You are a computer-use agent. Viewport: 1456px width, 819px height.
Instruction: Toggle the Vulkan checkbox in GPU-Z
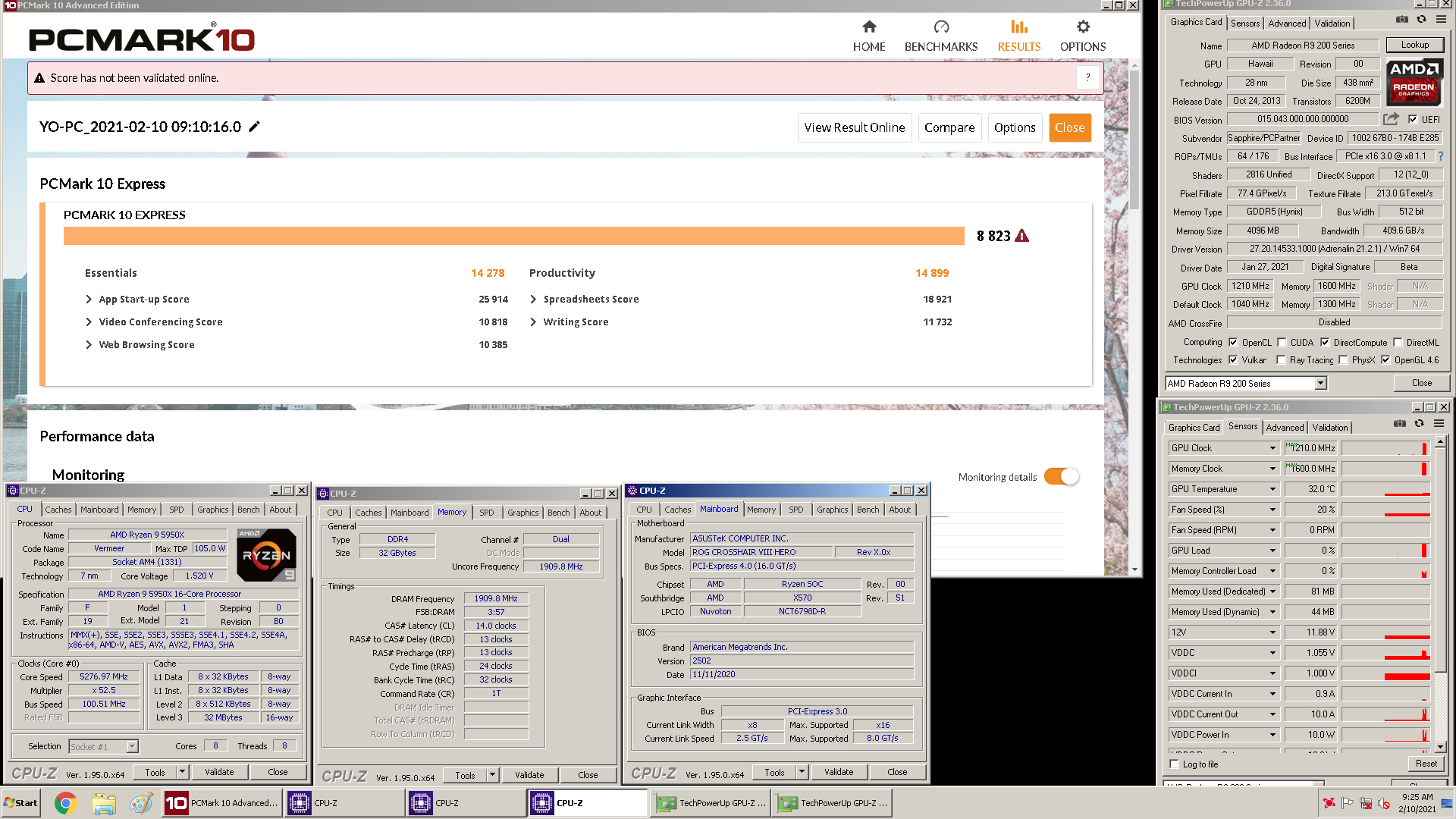click(x=1233, y=359)
